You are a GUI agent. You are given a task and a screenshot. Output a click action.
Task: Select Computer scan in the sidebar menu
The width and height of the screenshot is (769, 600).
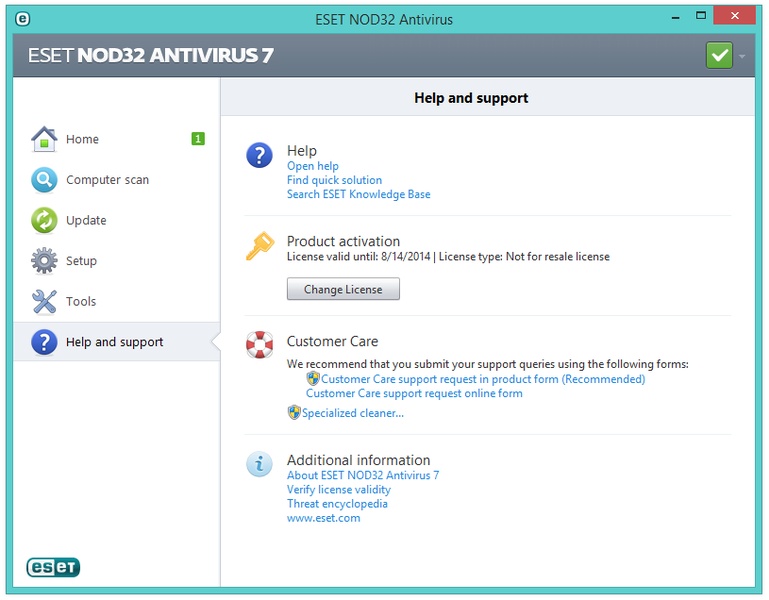107,180
